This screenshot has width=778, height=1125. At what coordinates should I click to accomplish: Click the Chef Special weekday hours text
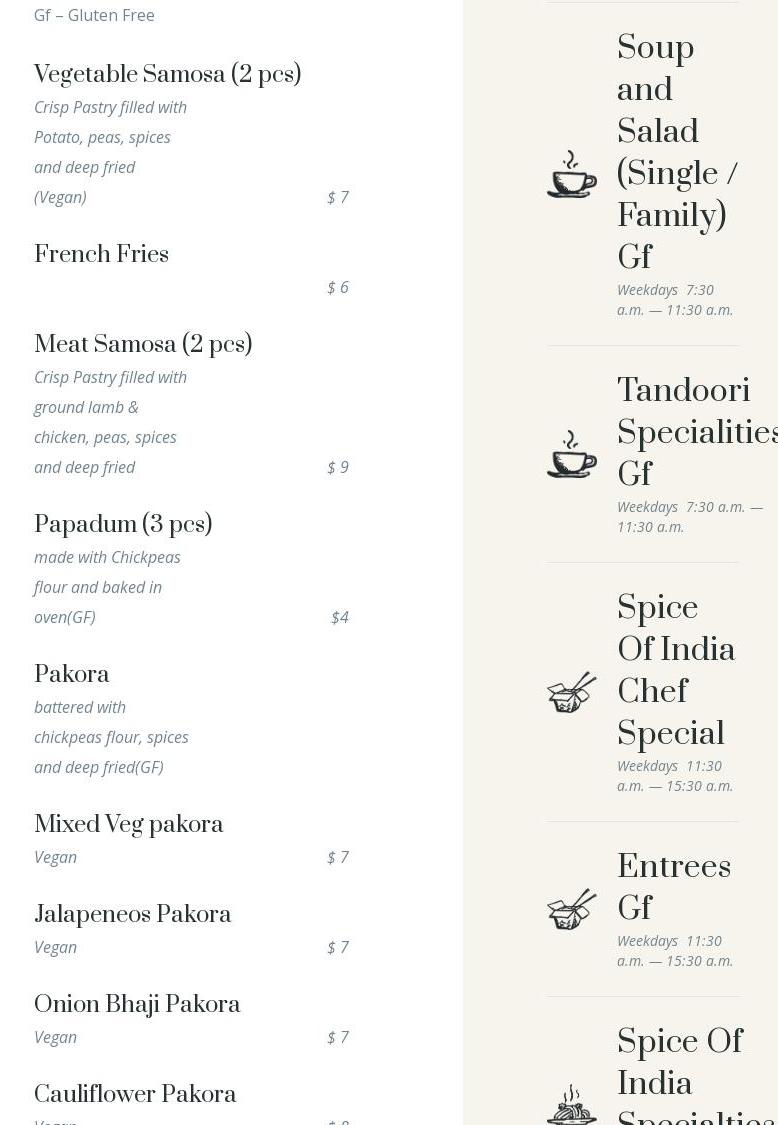pos(675,776)
